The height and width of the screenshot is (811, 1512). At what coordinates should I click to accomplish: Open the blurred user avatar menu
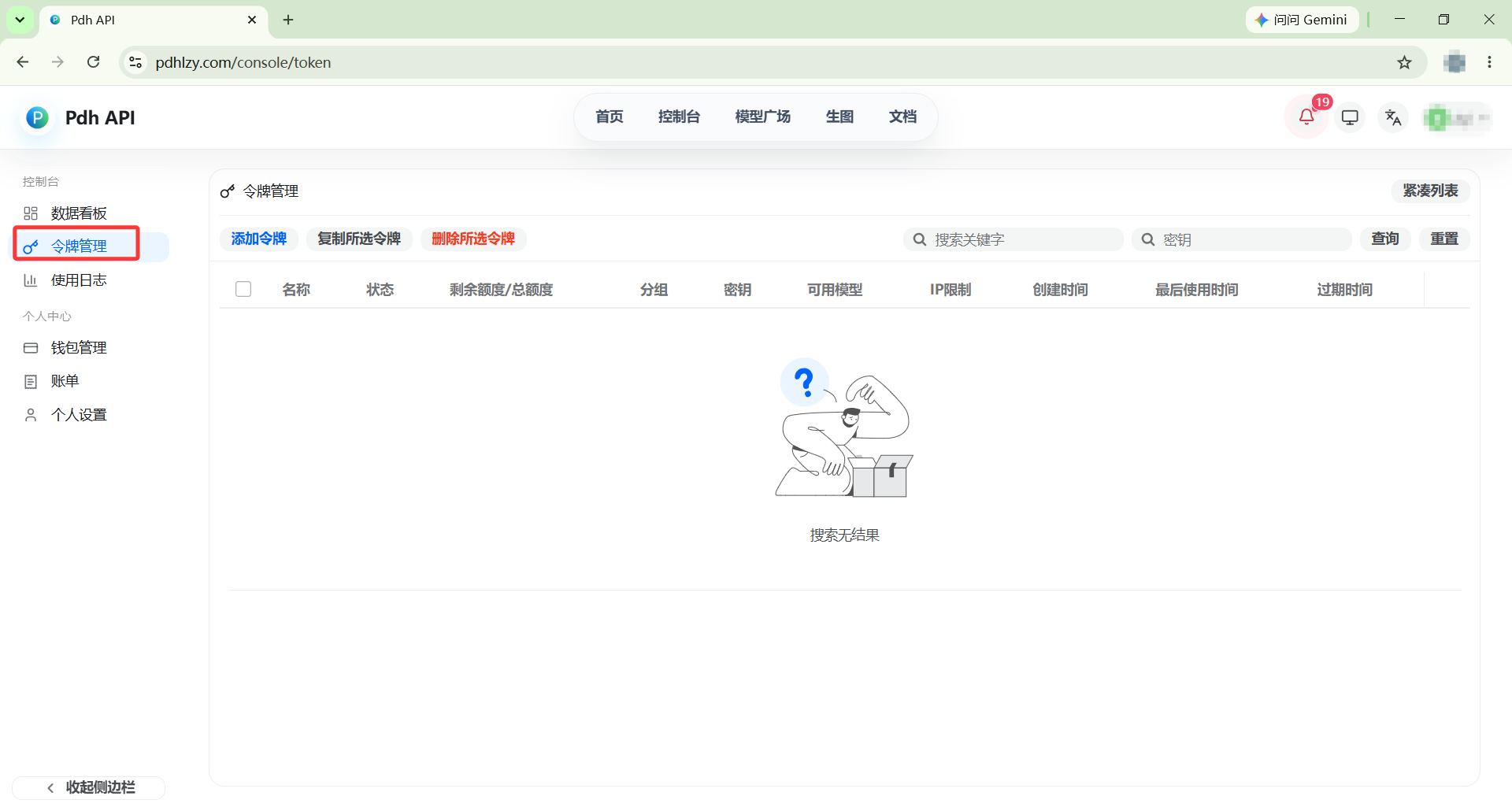coord(1456,118)
